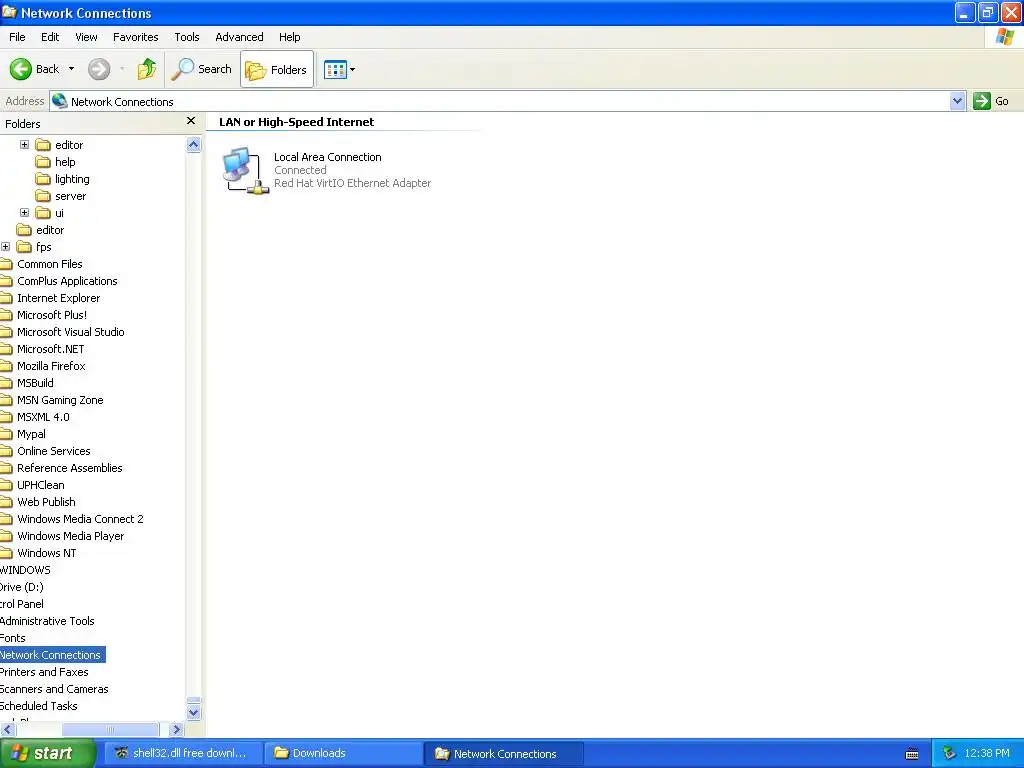This screenshot has width=1024, height=768.
Task: Switch to Downloads taskbar window
Action: pyautogui.click(x=344, y=753)
